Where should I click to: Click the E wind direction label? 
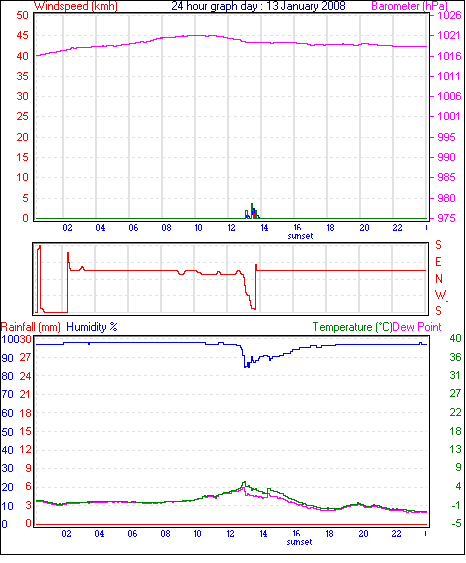[438, 262]
